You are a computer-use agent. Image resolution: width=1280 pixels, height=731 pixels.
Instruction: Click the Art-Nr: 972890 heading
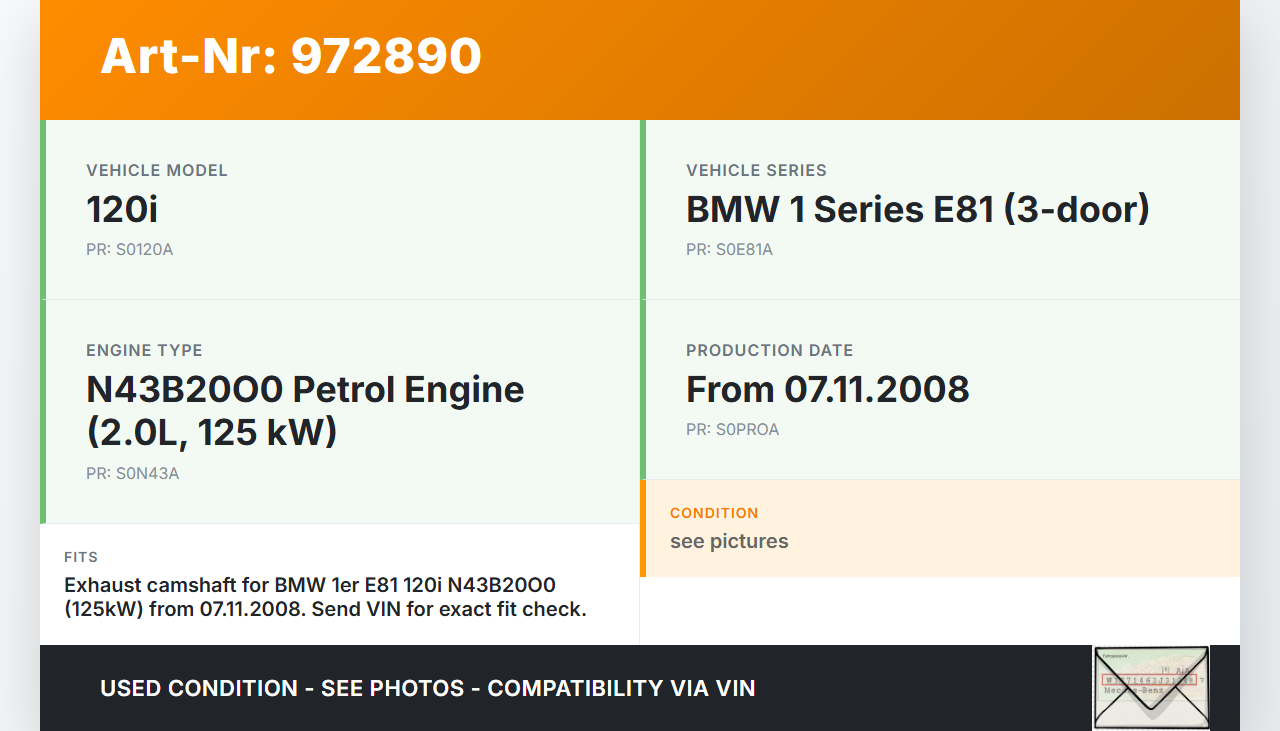click(x=291, y=56)
